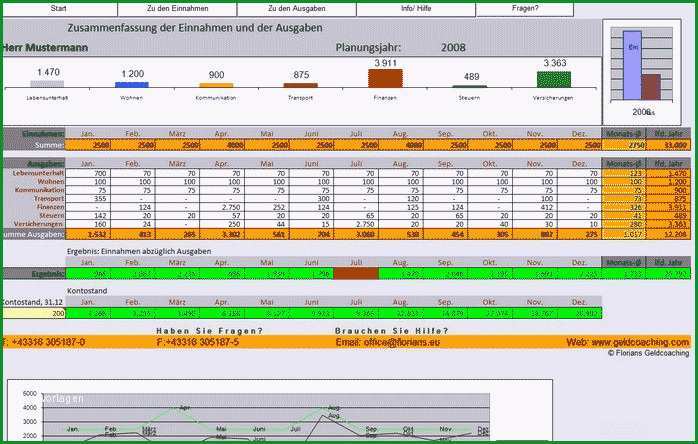
Task: Go to the Start sheet button
Action: (60, 8)
